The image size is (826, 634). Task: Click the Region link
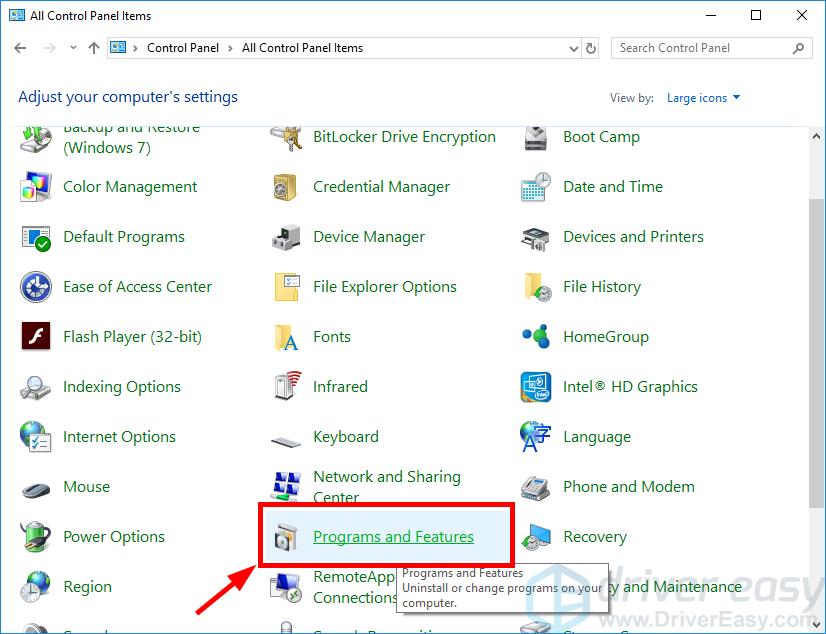87,587
